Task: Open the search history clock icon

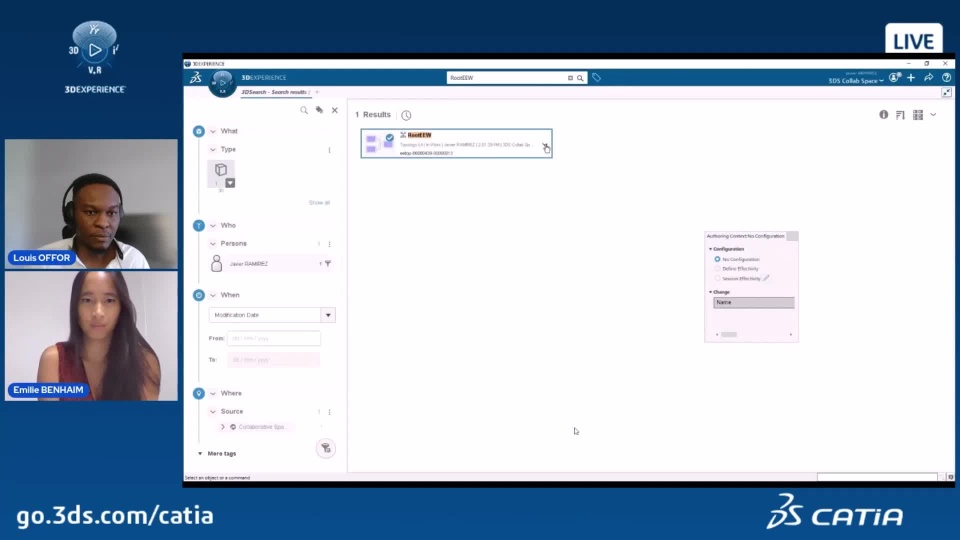Action: (x=406, y=115)
